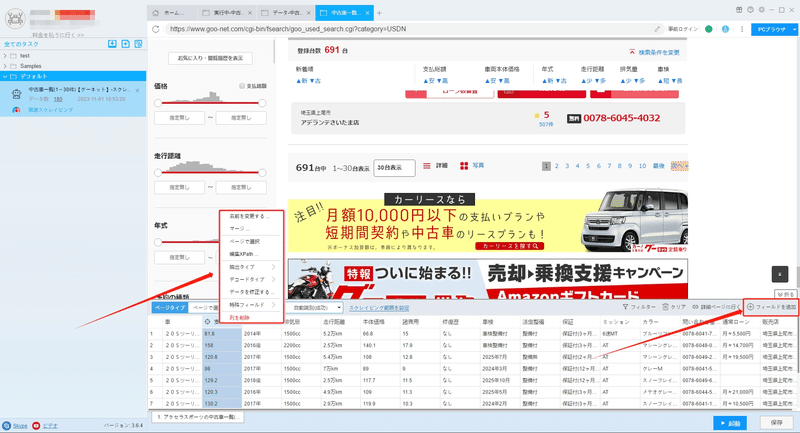800x433 pixels.
Task: Switch to the データ tab
Action: tap(285, 13)
